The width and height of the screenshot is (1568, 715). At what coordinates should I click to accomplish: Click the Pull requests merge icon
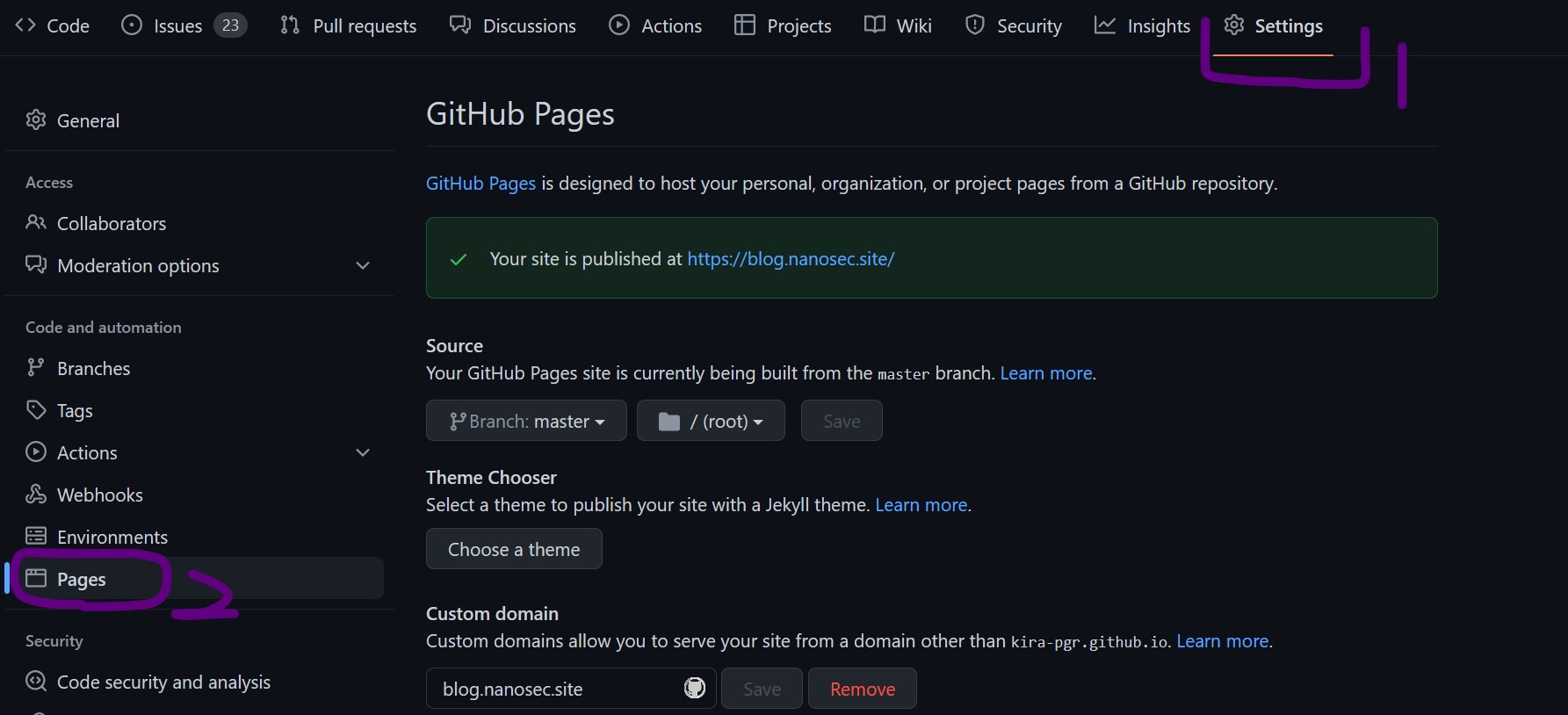pyautogui.click(x=290, y=25)
